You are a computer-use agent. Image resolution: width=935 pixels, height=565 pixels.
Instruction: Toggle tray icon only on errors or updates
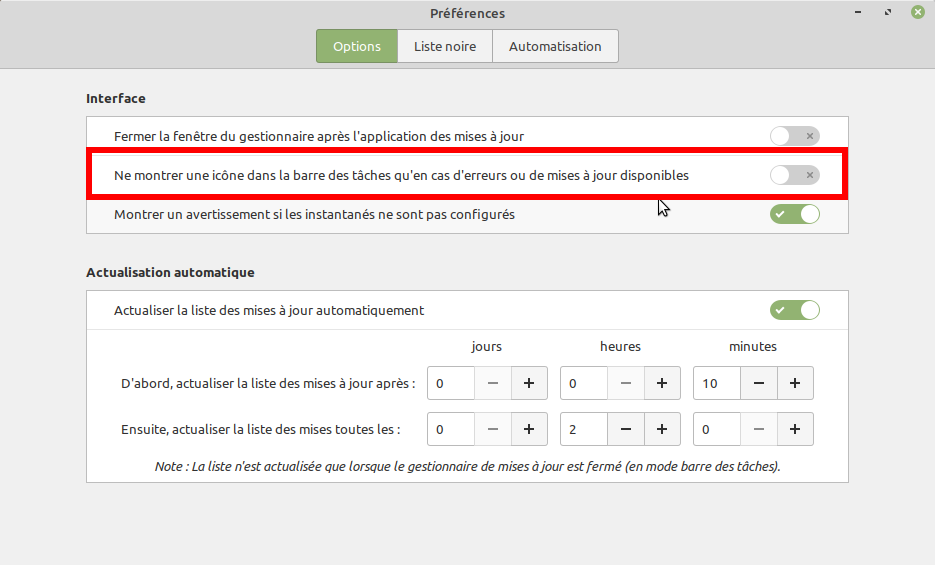click(x=794, y=175)
